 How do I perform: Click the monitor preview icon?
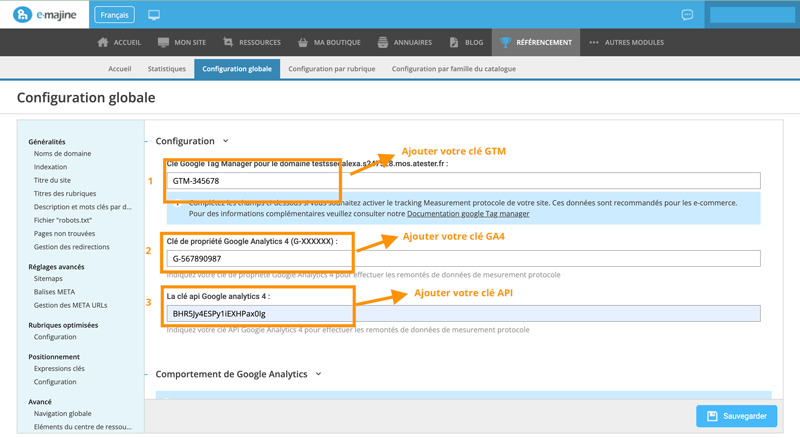(x=154, y=15)
